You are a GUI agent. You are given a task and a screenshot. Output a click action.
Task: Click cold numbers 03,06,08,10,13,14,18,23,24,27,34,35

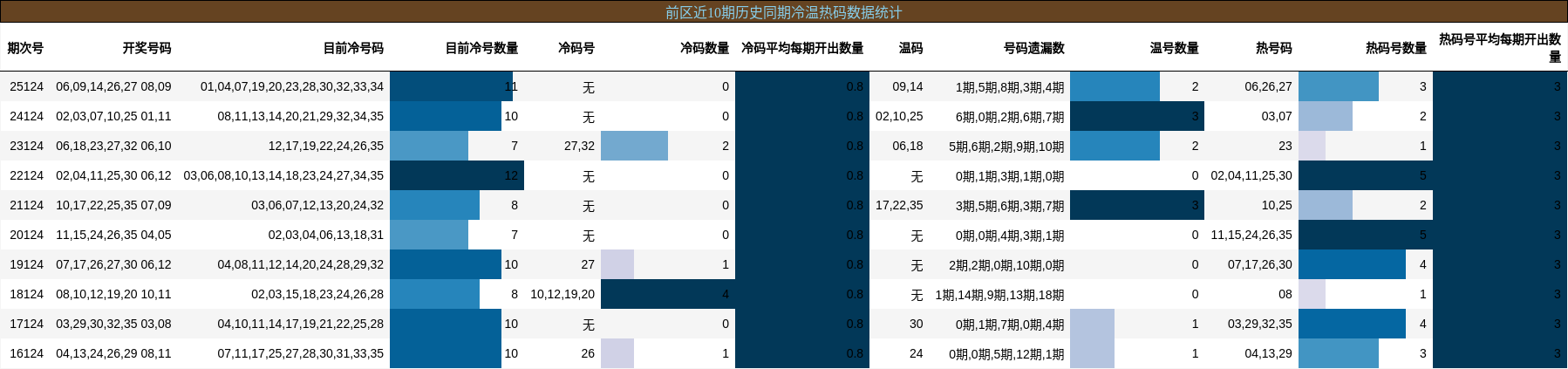point(283,175)
